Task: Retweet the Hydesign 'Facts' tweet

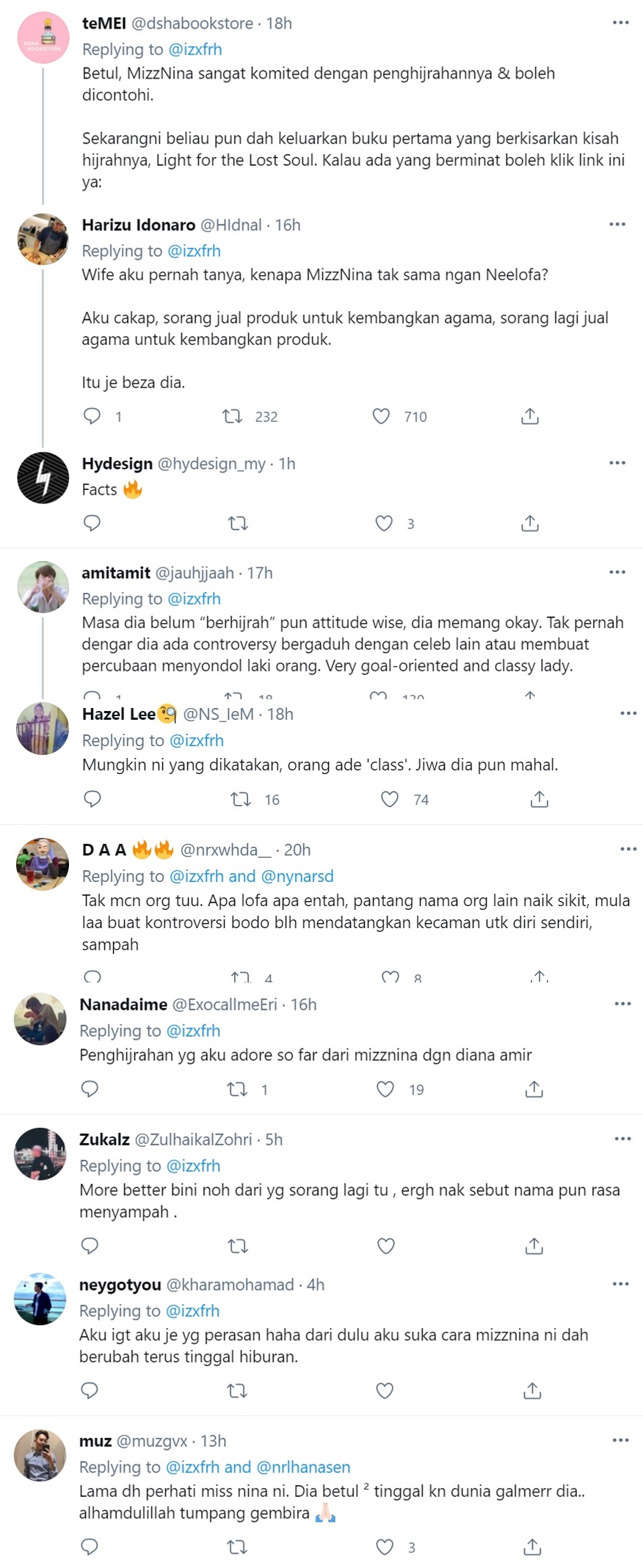Action: [x=238, y=523]
